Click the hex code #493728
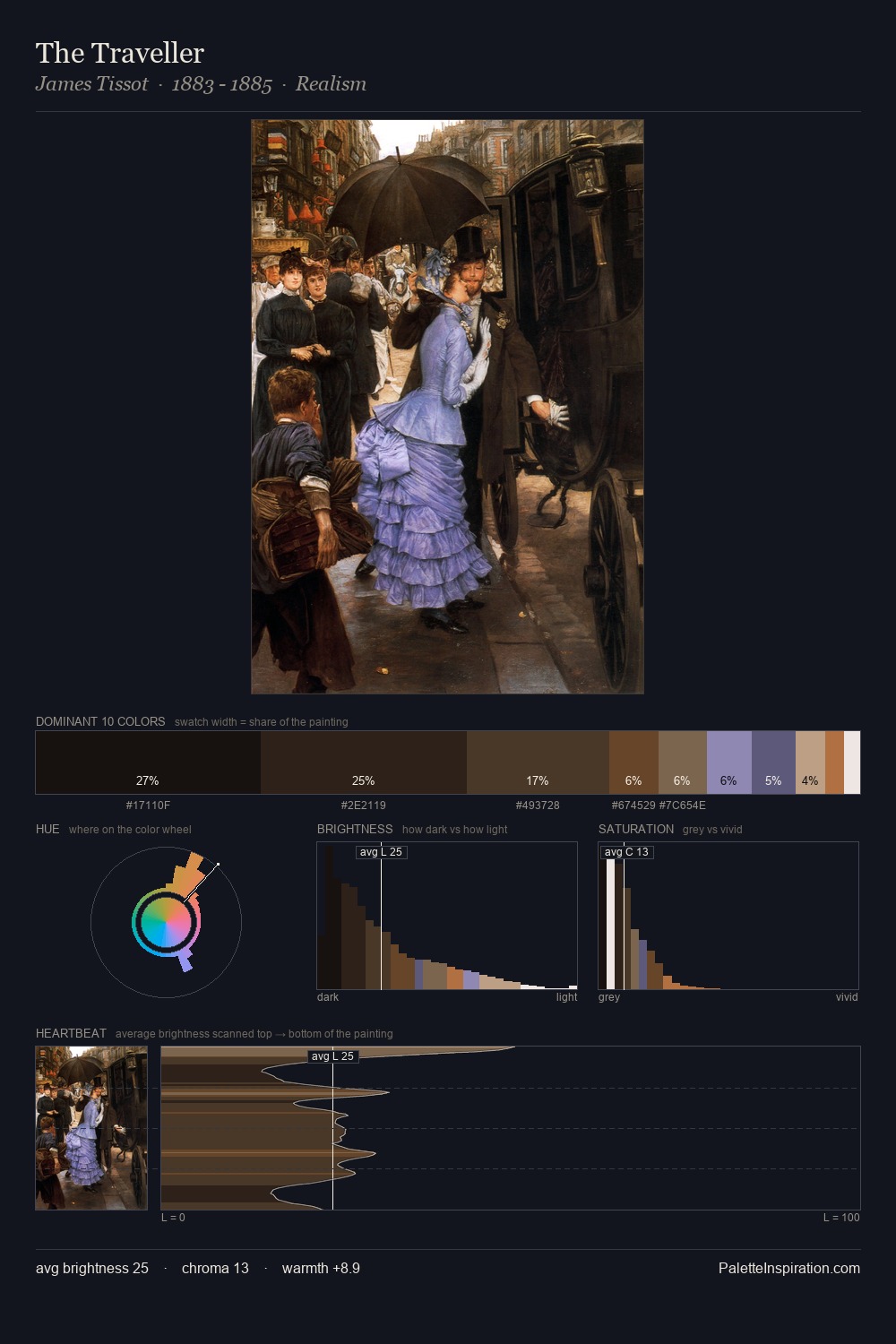Image resolution: width=896 pixels, height=1344 pixels. 538,806
